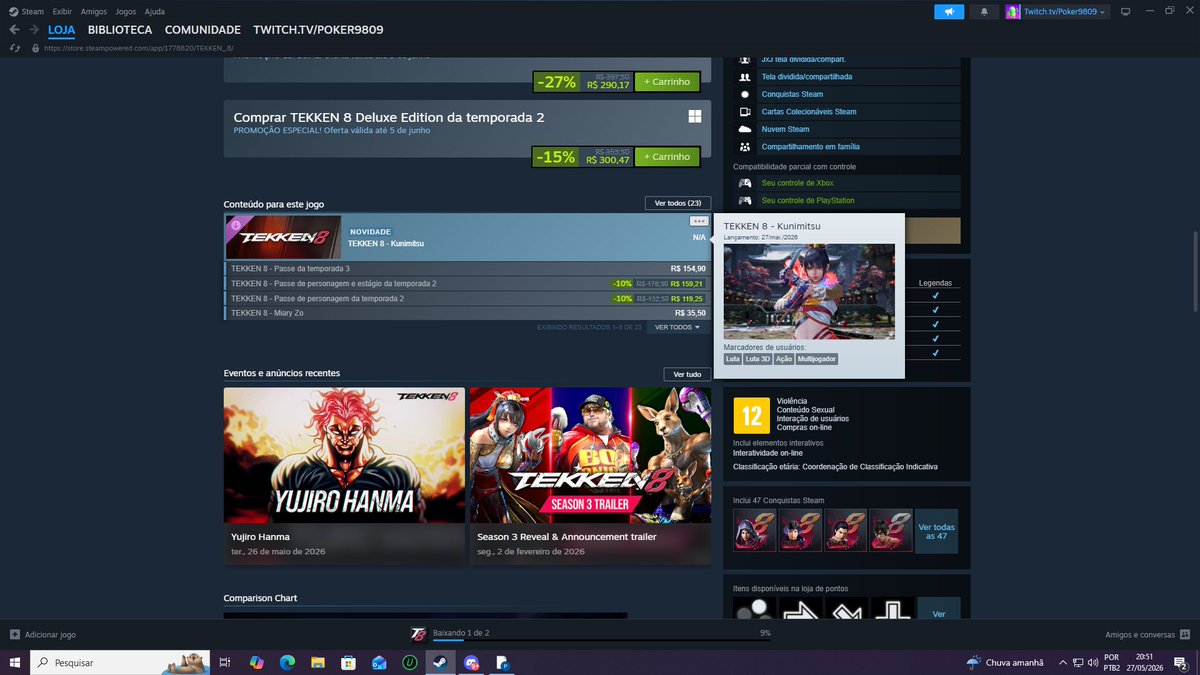Open the Exibir menu
This screenshot has width=1200, height=675.
click(62, 12)
